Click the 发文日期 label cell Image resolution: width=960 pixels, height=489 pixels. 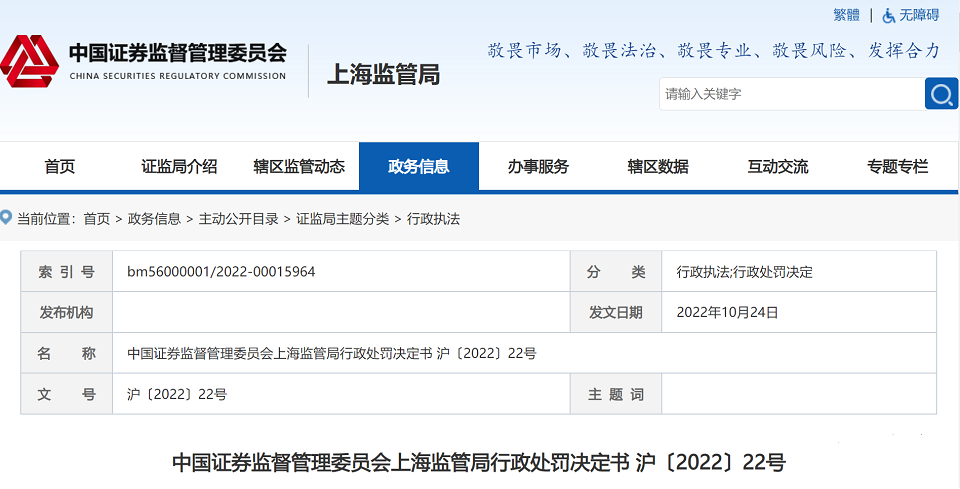[616, 312]
